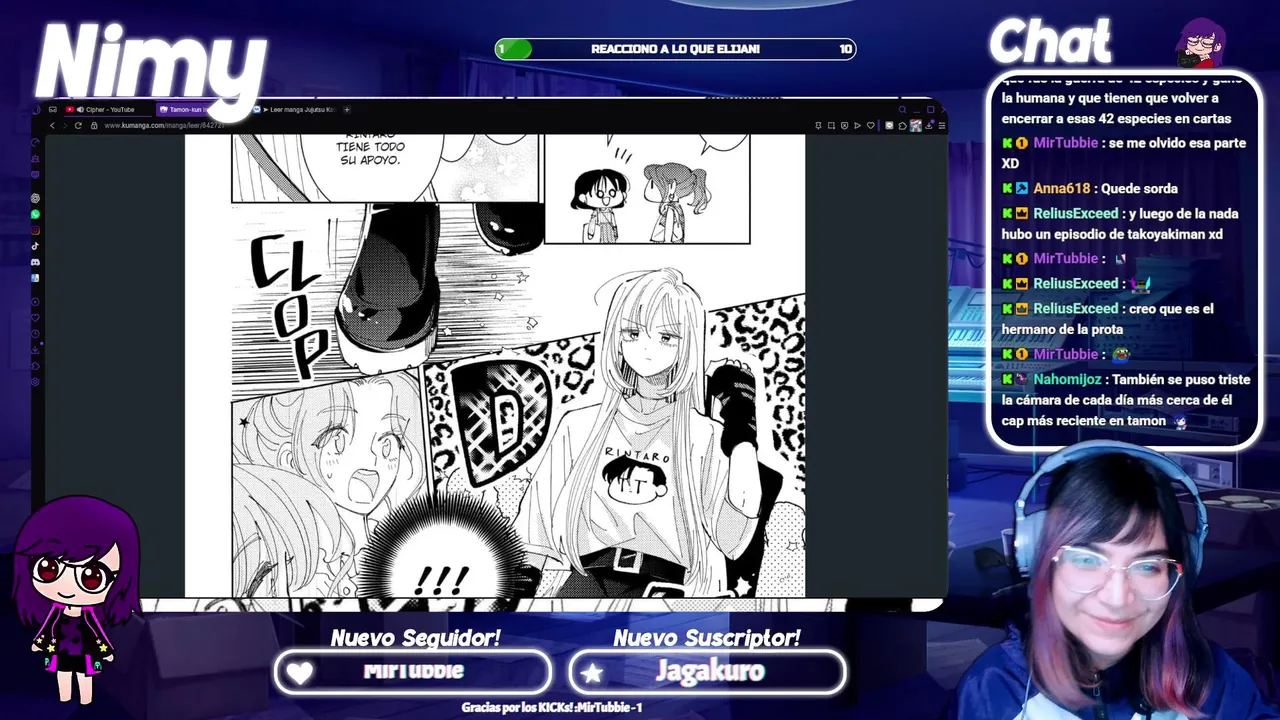
Task: Open ad blocker shield settings
Action: point(845,125)
